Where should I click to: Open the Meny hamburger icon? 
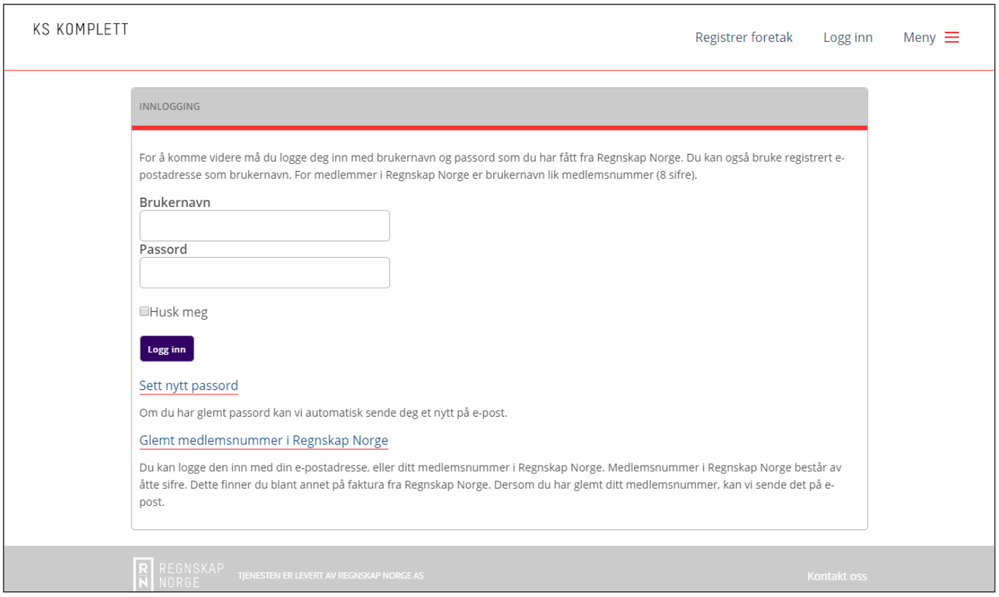coord(952,38)
